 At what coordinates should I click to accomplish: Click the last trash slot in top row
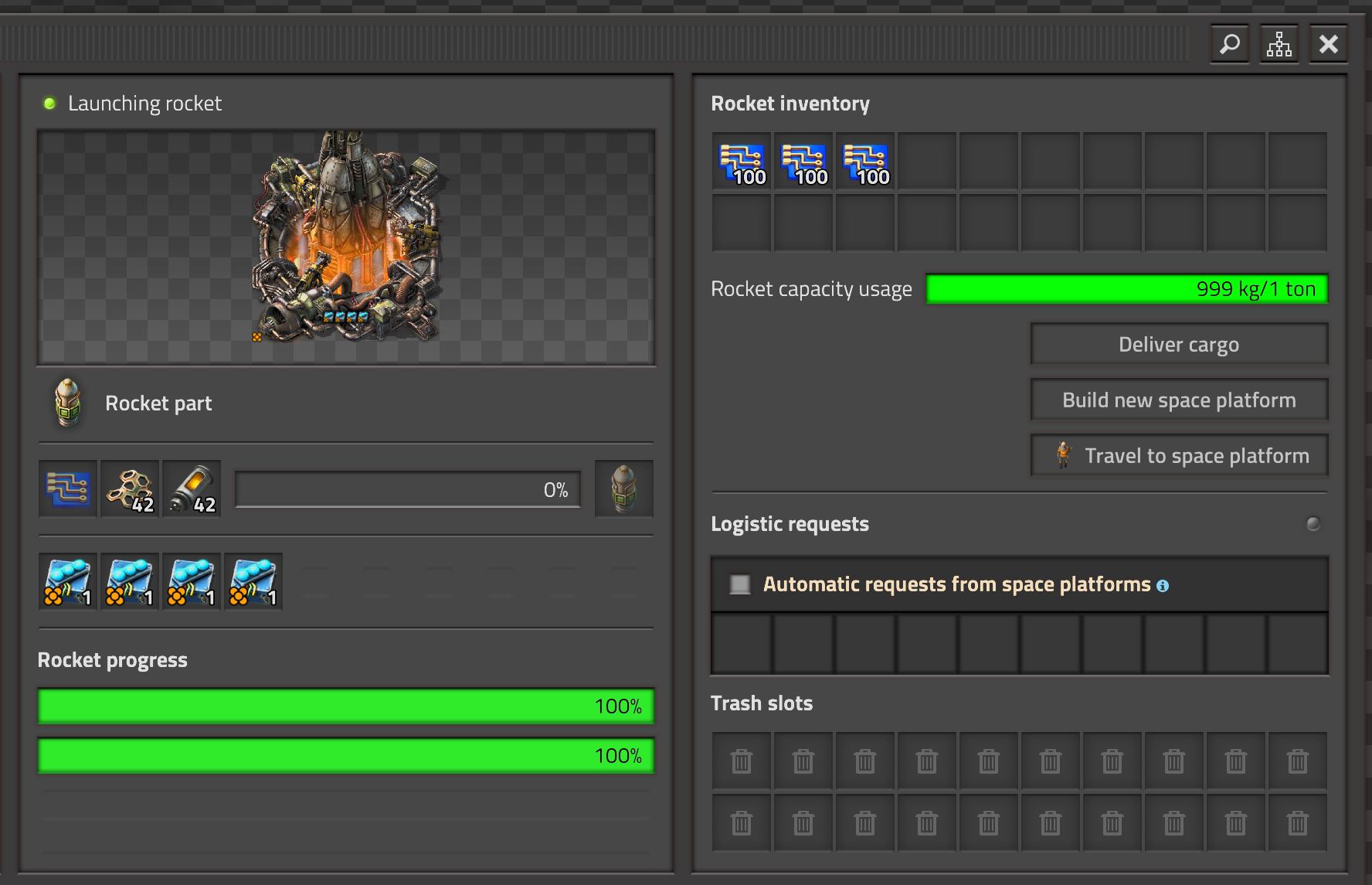pyautogui.click(x=1298, y=761)
